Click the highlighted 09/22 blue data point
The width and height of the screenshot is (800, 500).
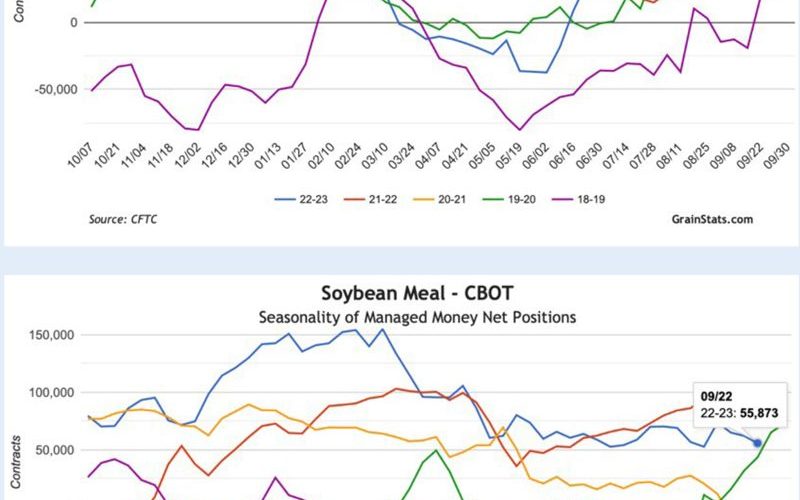click(x=757, y=443)
